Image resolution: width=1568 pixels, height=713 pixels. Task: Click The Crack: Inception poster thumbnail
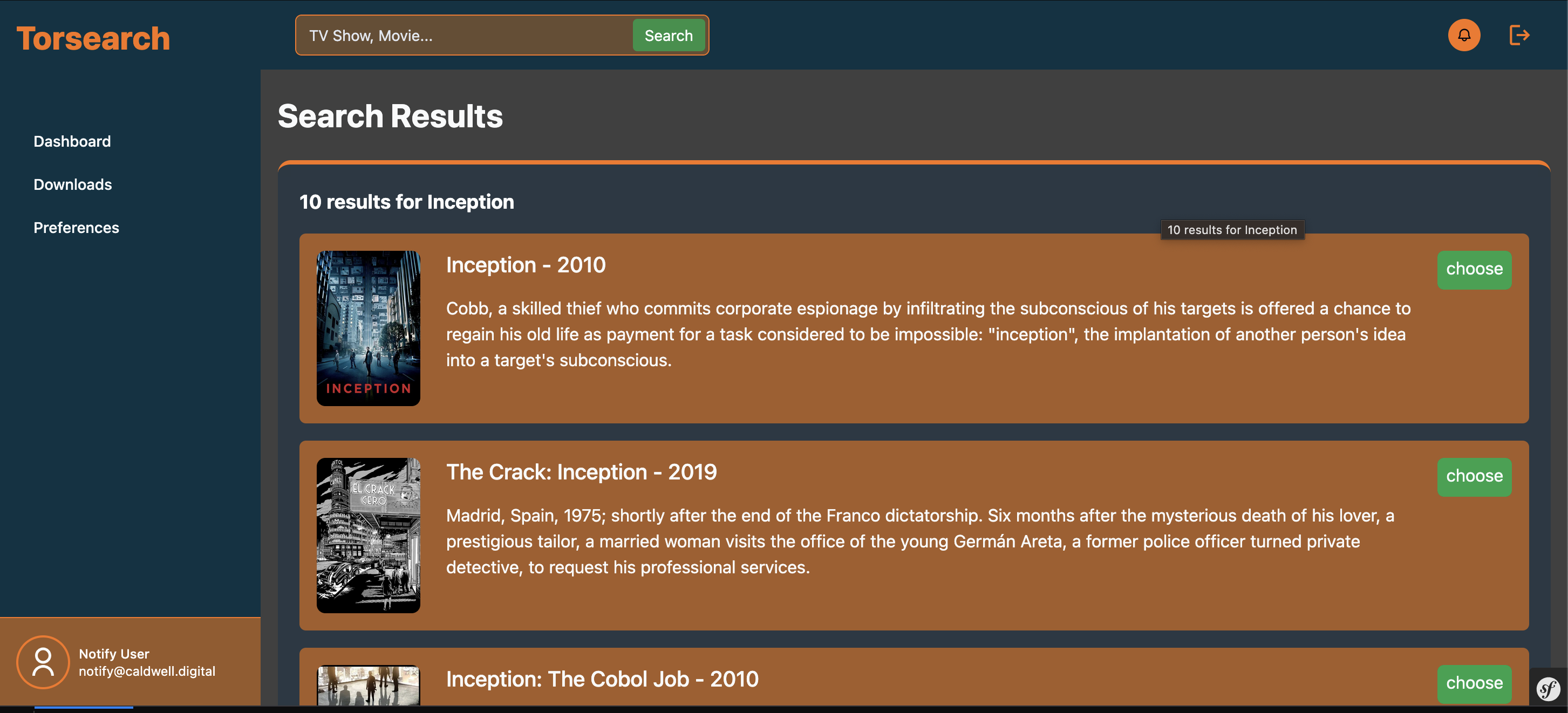click(x=369, y=536)
